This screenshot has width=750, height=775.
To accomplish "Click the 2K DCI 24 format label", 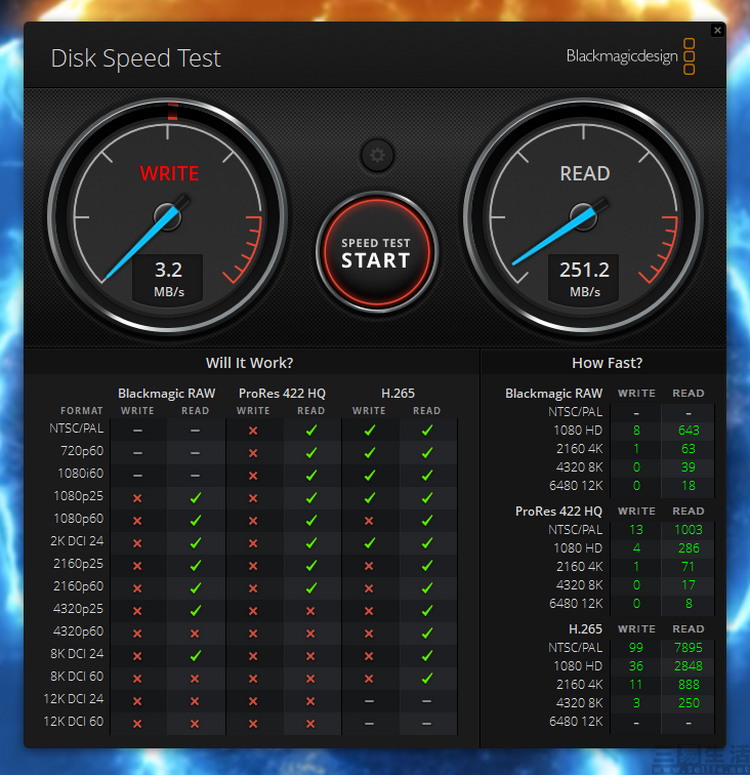I will coord(77,541).
